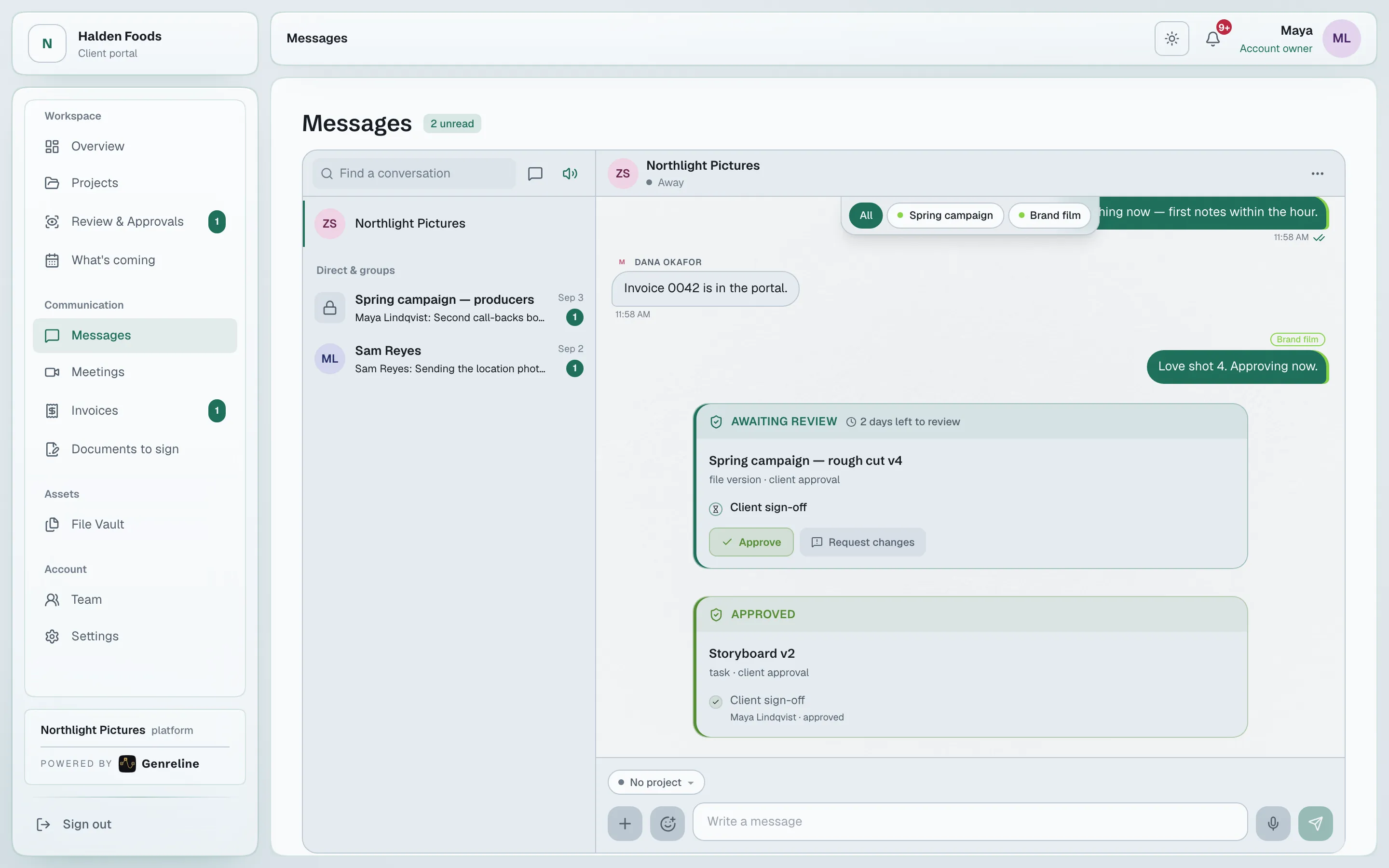Open Invoices in sidebar
Screen dimensions: 1389x868
(135, 410)
